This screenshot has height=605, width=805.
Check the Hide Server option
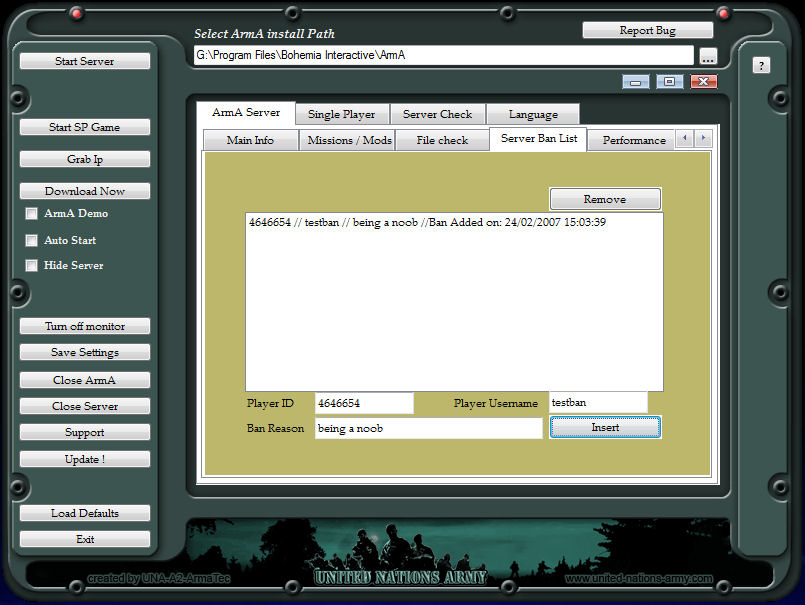(32, 266)
